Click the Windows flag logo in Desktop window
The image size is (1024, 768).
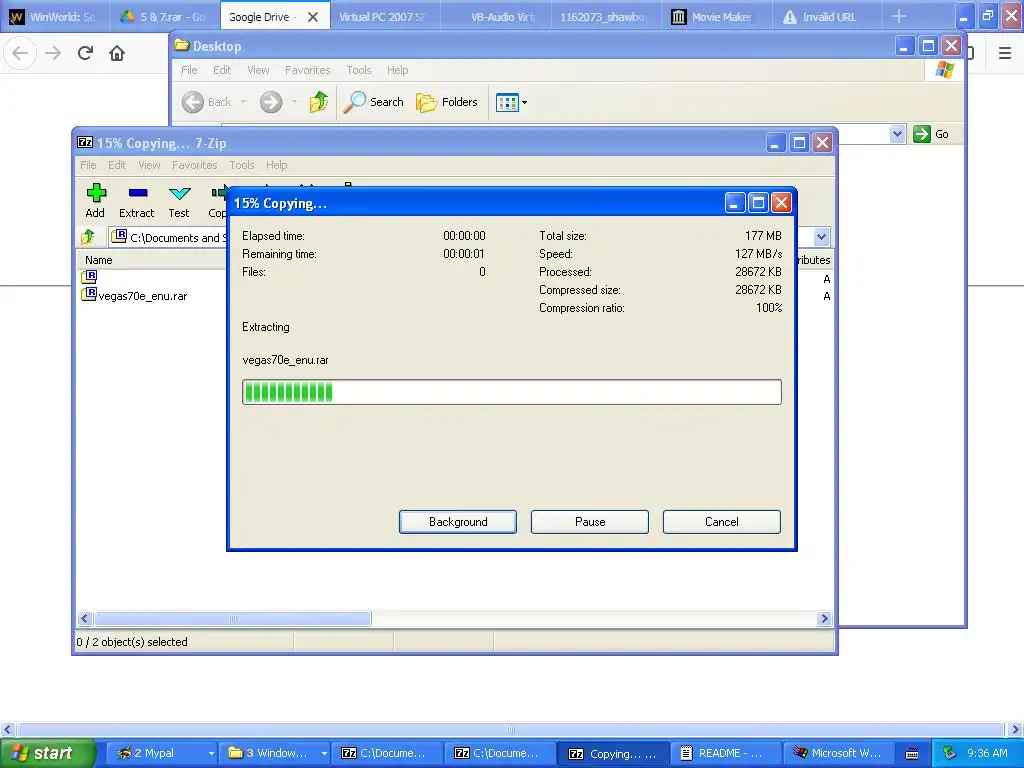tap(944, 69)
